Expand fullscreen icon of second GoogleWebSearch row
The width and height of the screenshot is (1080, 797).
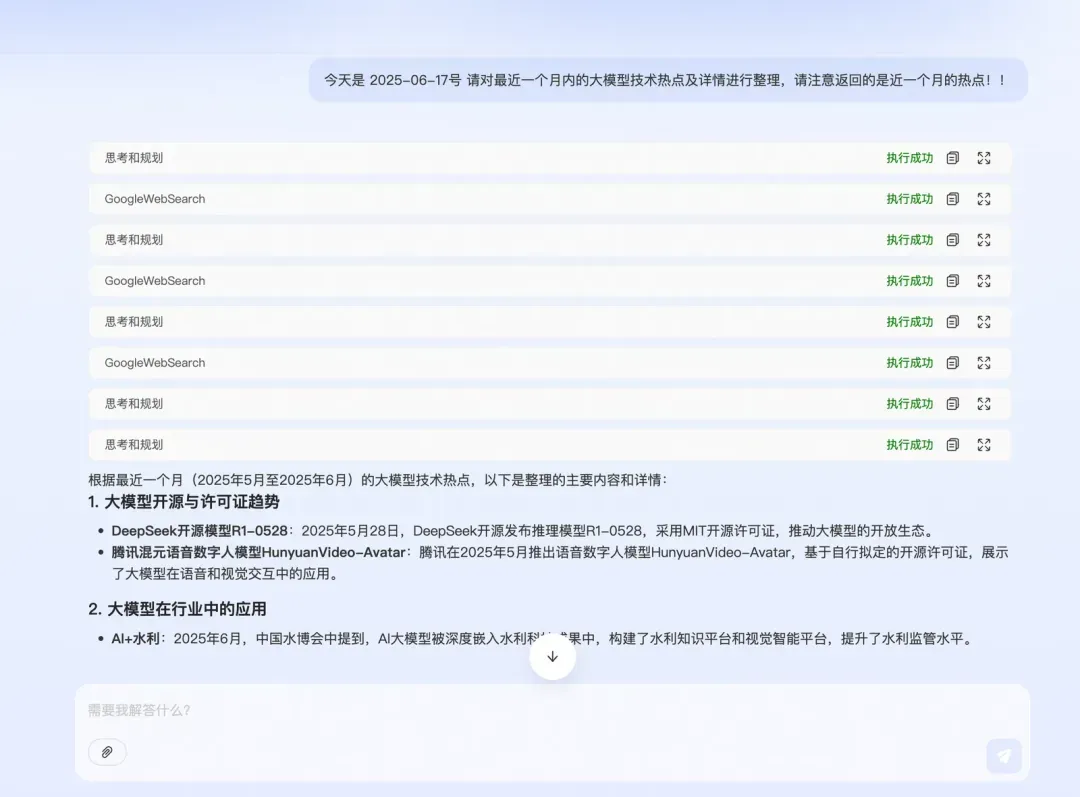tap(984, 281)
